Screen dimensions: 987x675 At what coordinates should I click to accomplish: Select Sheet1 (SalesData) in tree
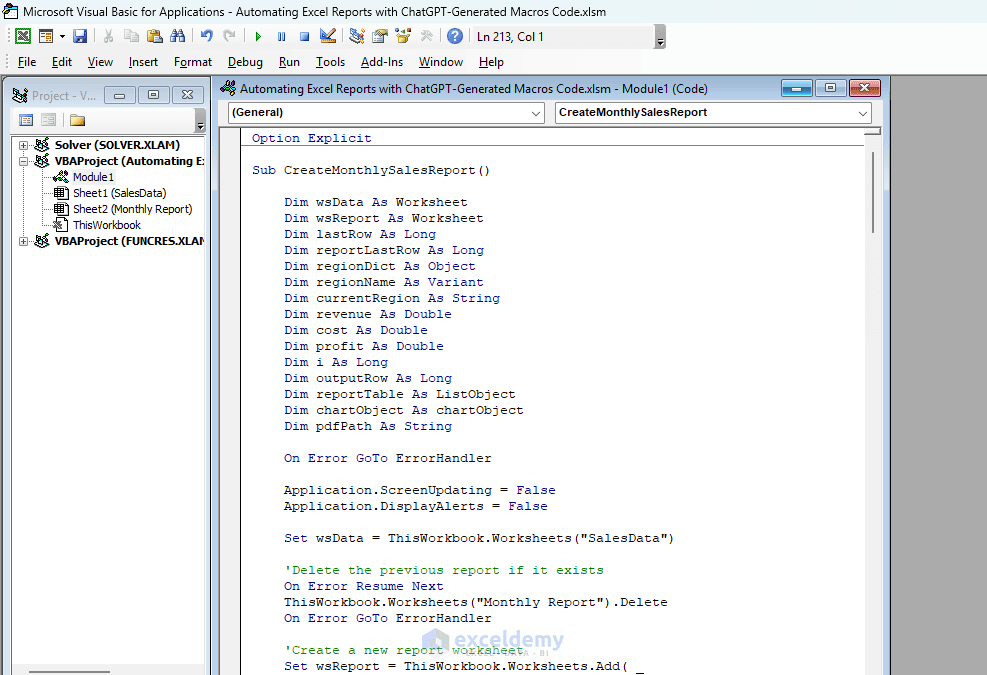[120, 193]
